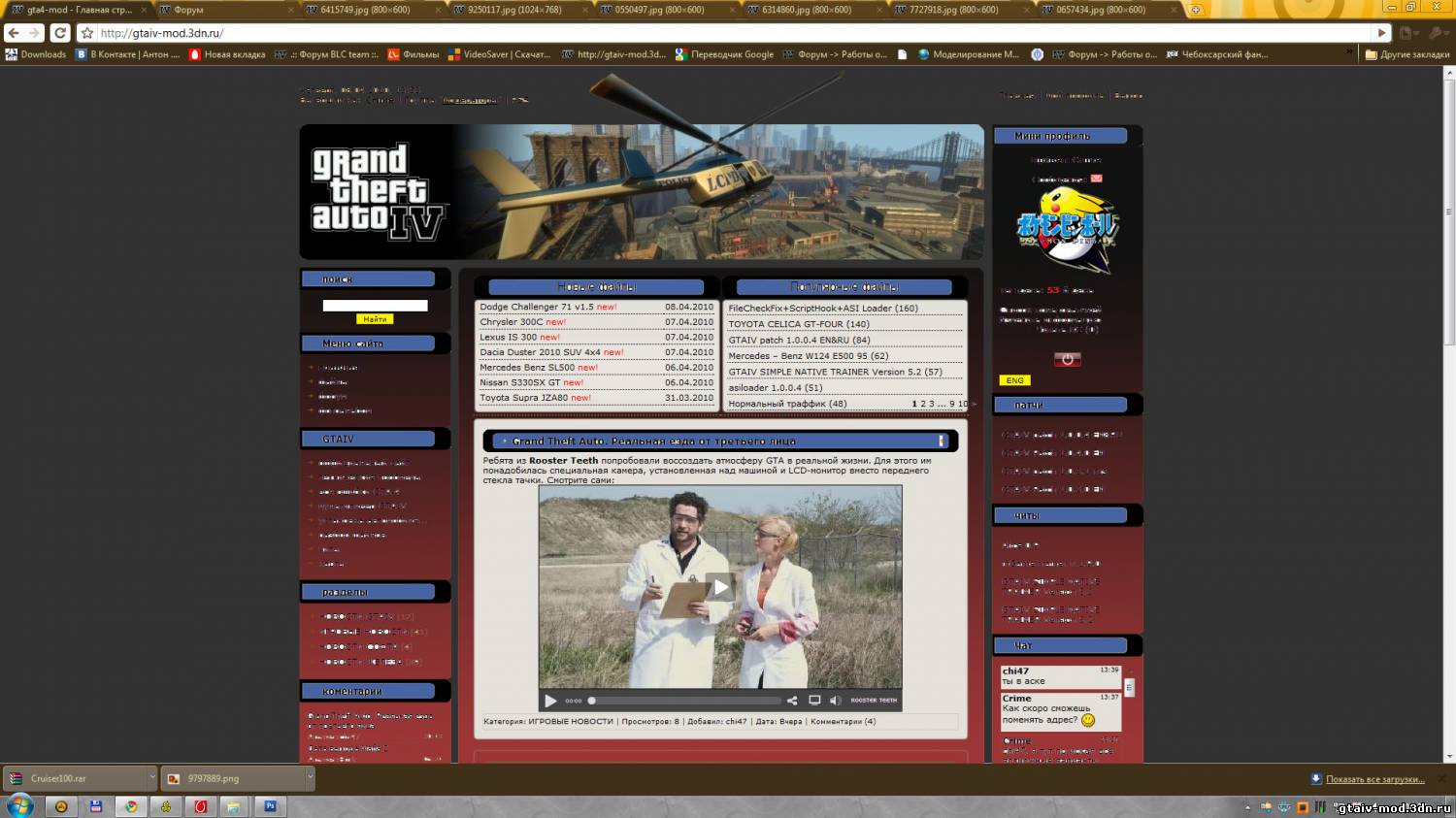Open Photoshop from the taskbar

click(x=270, y=806)
